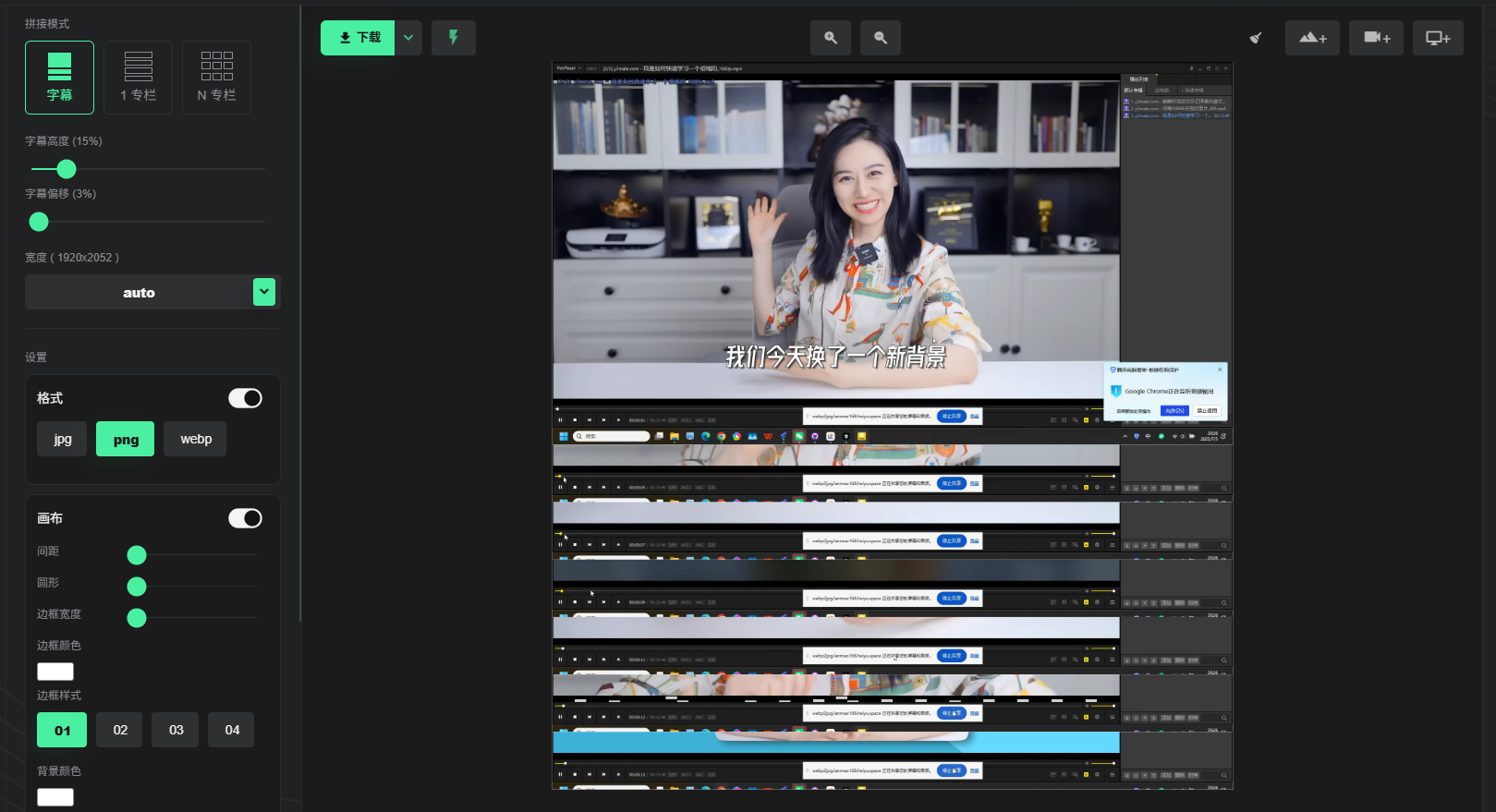Adjust the 字幕高度 slider handle
Screen dimensions: 1496x812
click(x=67, y=169)
